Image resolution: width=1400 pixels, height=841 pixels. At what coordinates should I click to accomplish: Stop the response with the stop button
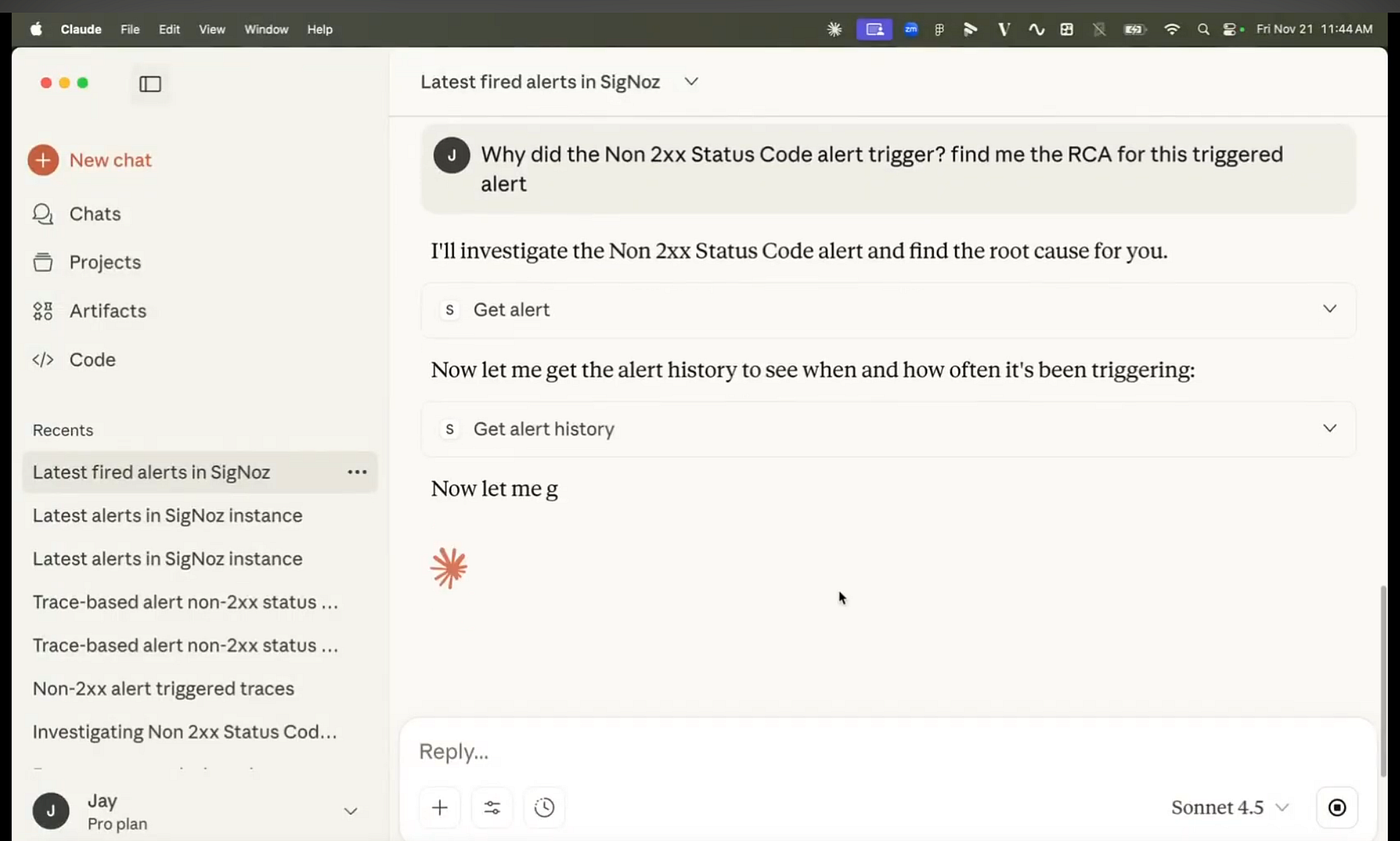click(1337, 807)
